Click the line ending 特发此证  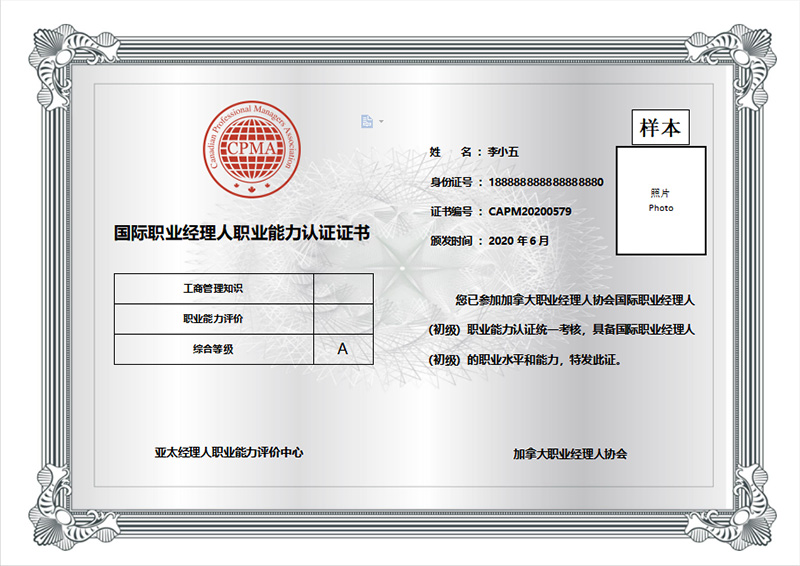(526, 360)
